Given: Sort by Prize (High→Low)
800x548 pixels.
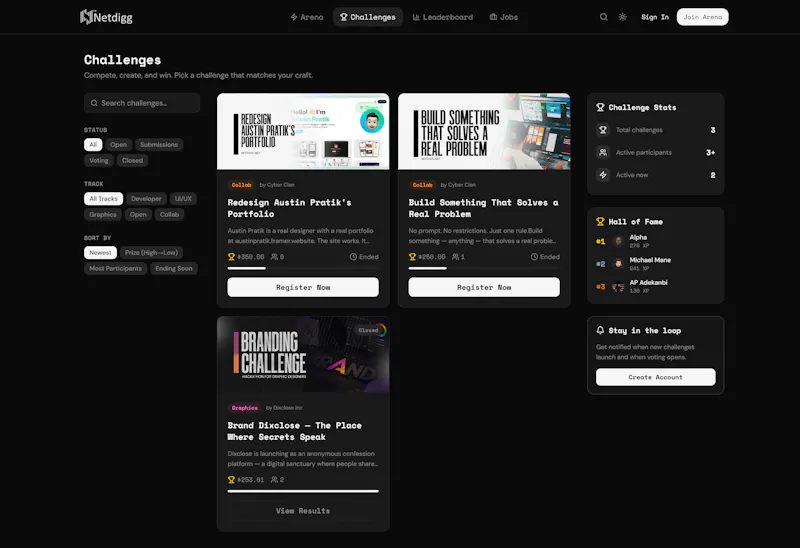Looking at the screenshot, I should (151, 253).
